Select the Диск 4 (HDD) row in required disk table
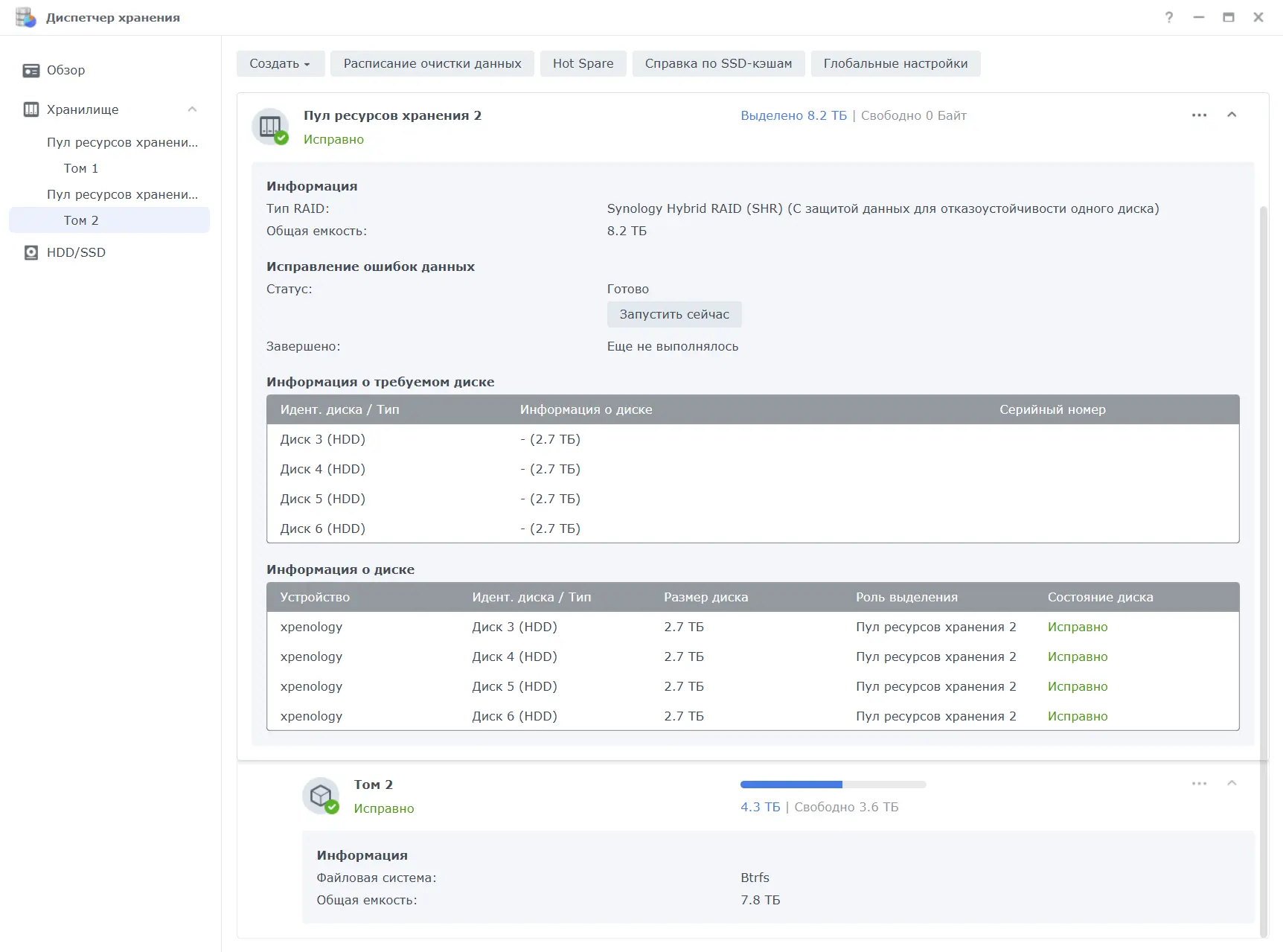Viewport: 1283px width, 952px height. pyautogui.click(x=753, y=469)
